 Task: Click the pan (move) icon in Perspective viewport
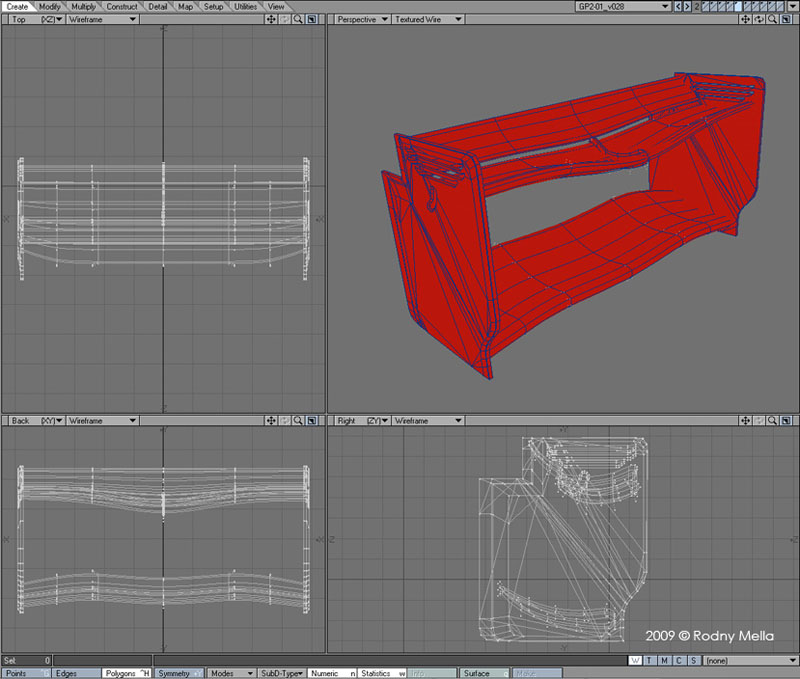[743, 20]
